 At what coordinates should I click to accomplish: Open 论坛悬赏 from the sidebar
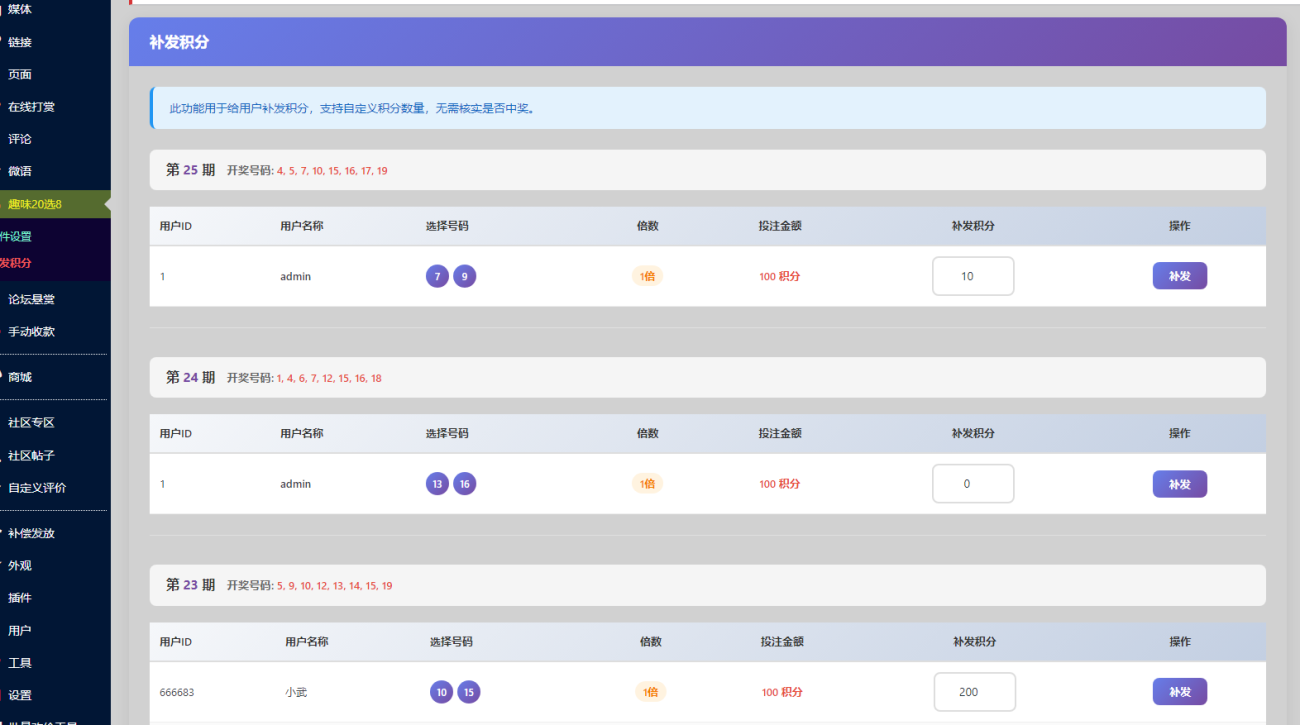point(31,299)
